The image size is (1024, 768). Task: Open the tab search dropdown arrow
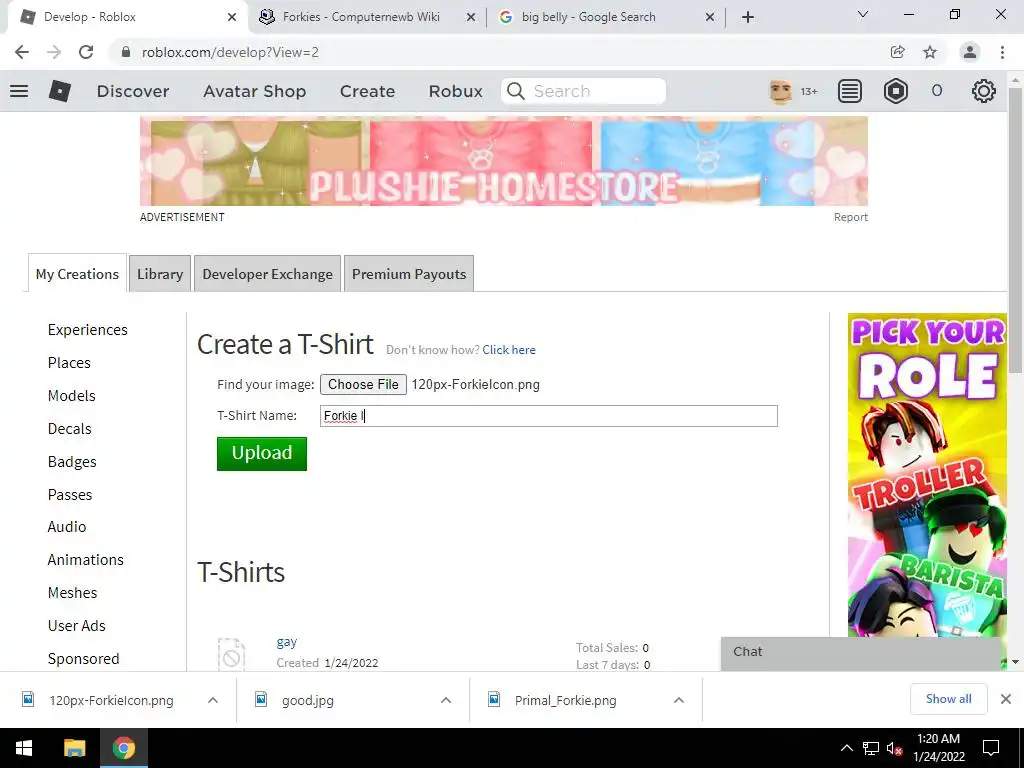point(863,14)
